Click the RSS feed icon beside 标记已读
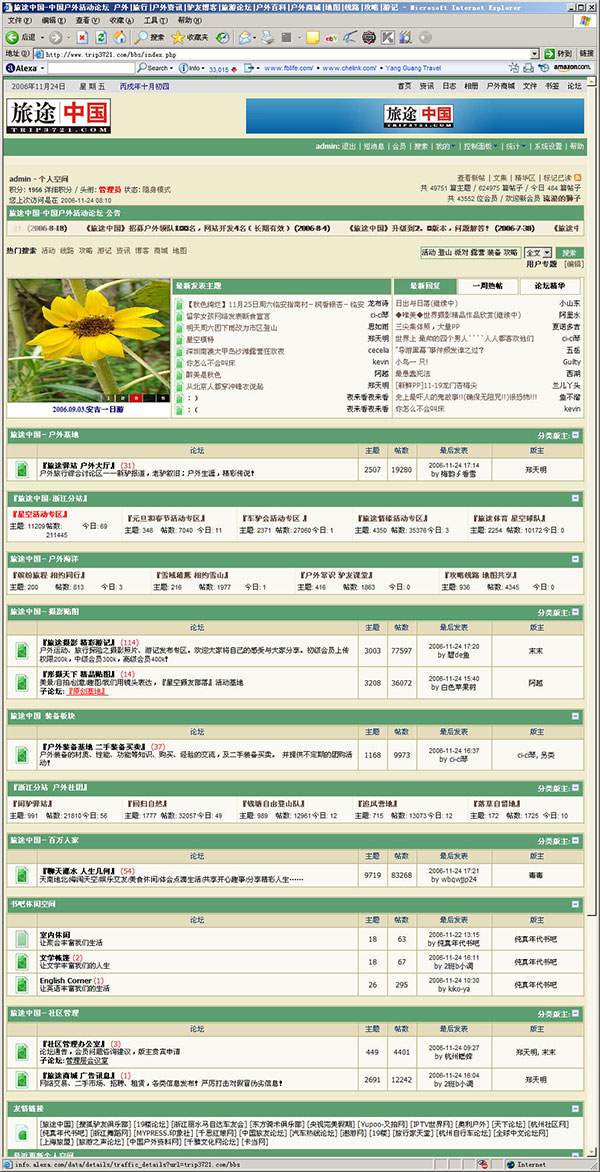 click(578, 178)
